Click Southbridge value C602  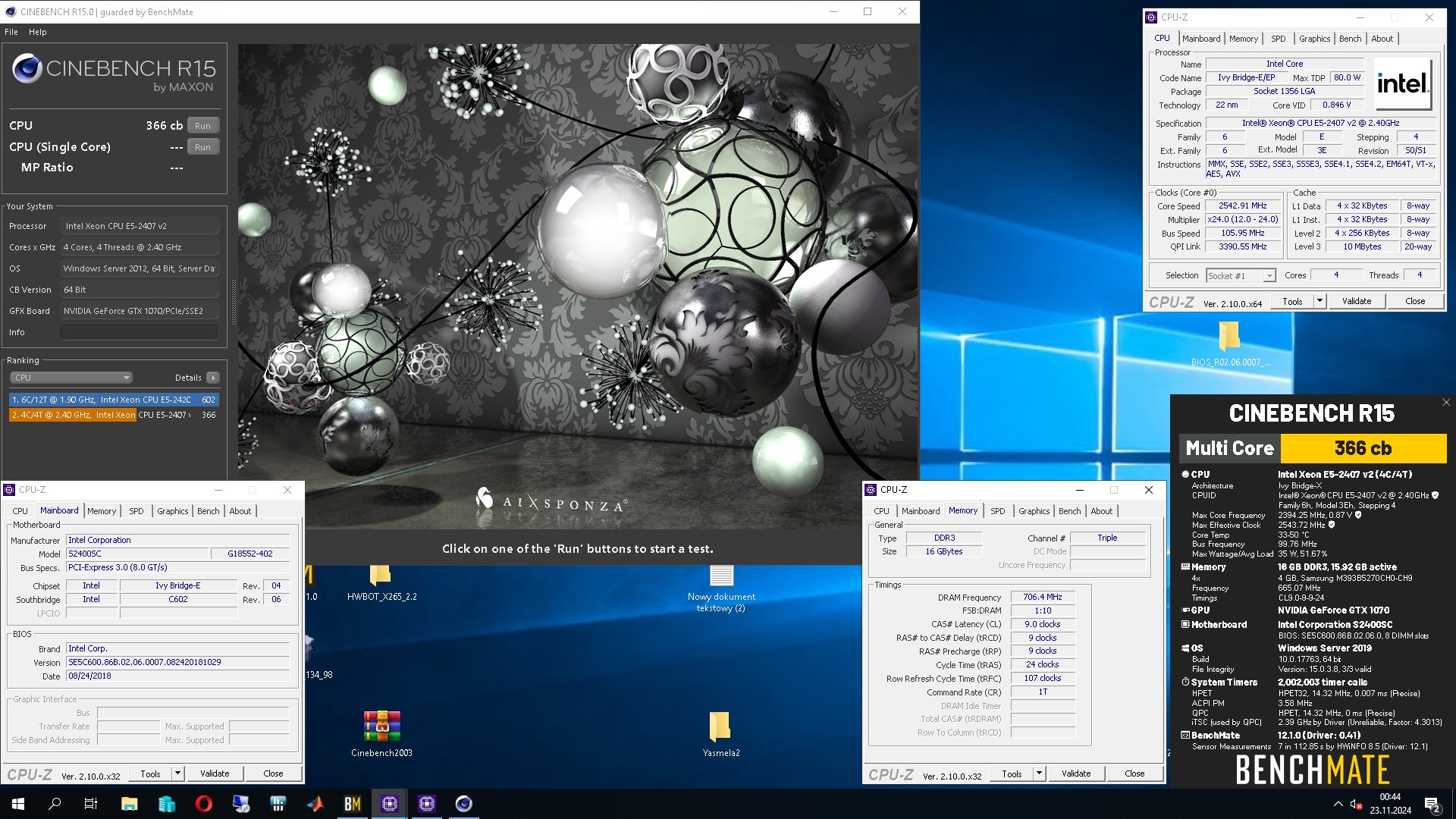[178, 599]
